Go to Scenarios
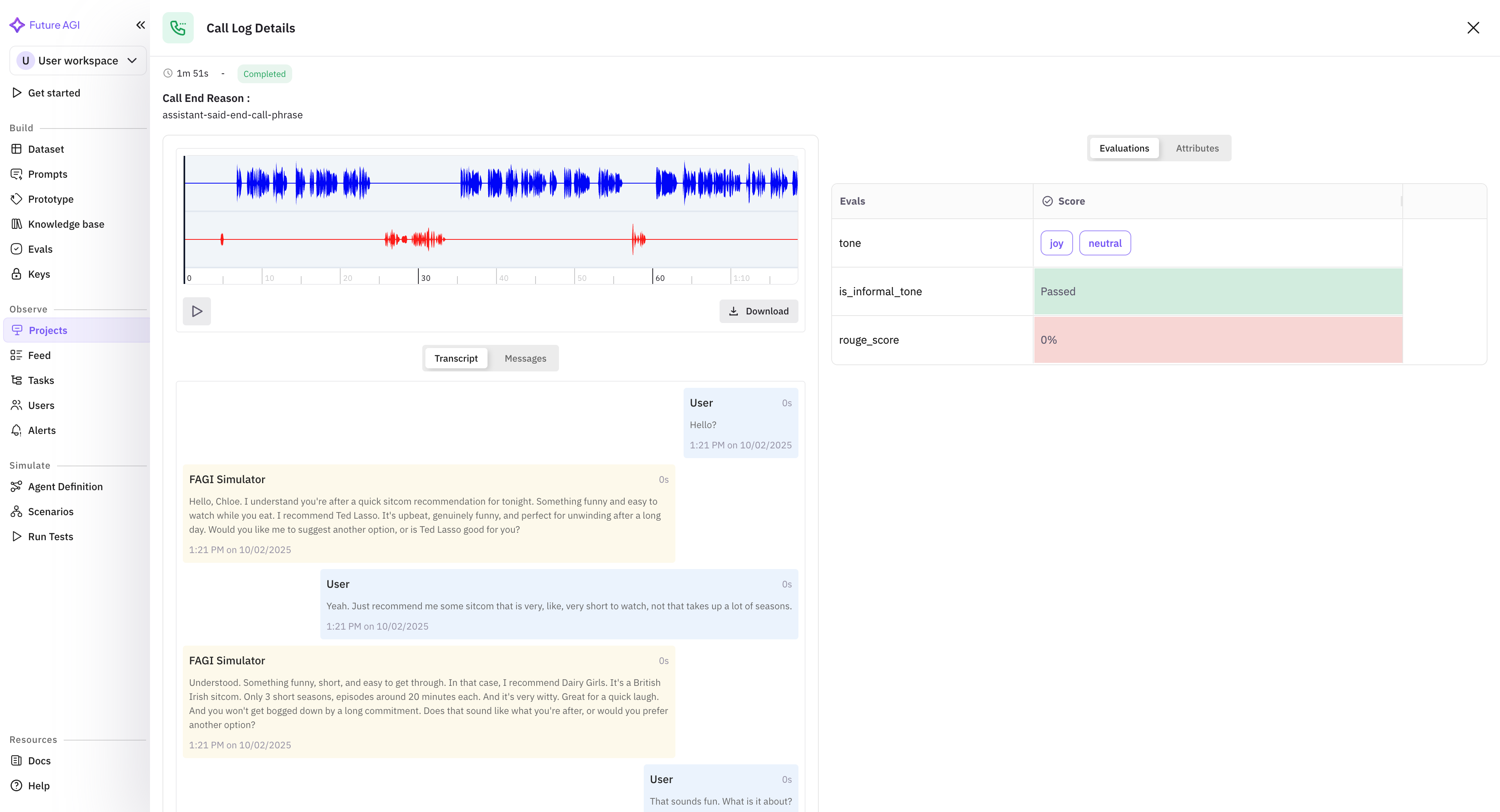1500x812 pixels. [50, 512]
